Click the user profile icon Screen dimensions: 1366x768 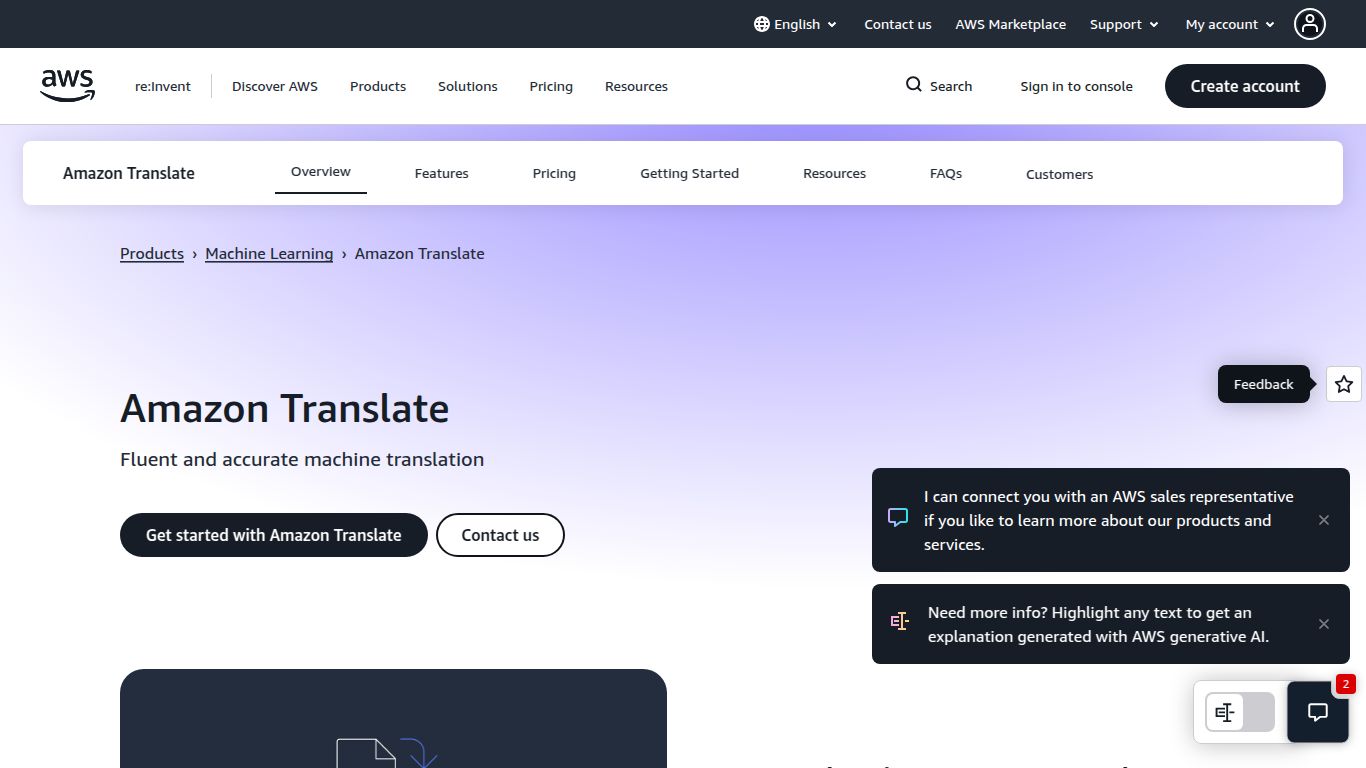[x=1310, y=23]
